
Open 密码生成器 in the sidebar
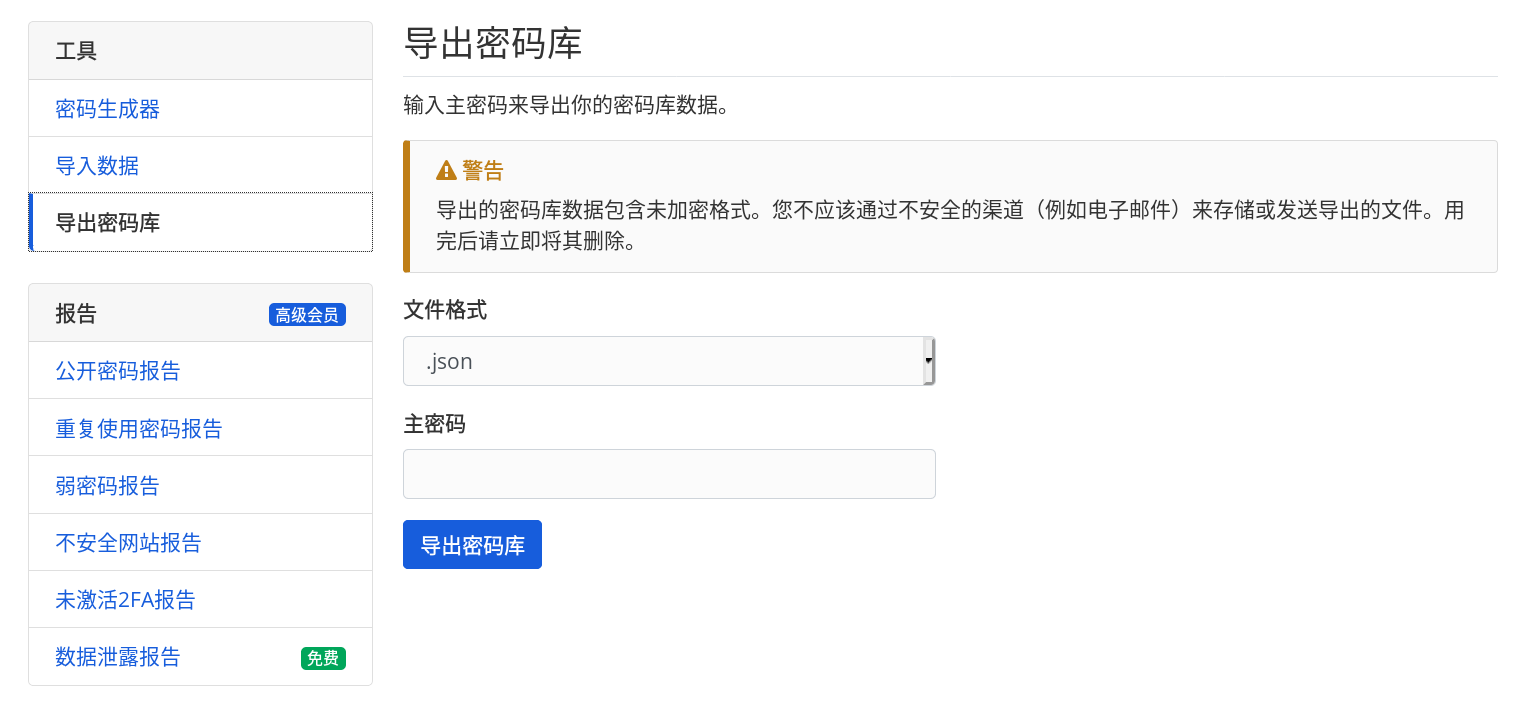click(x=108, y=109)
